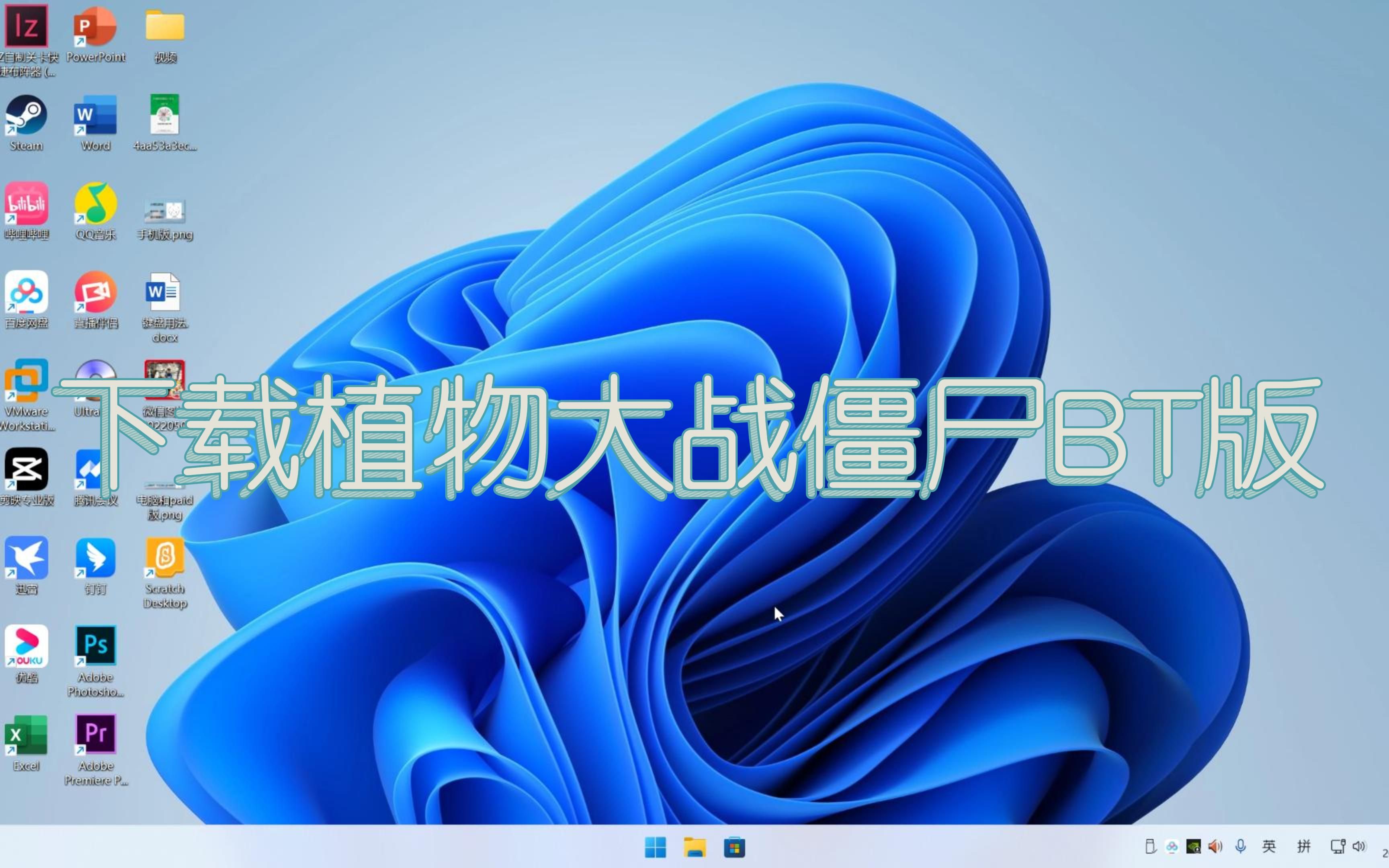This screenshot has height=868, width=1389.
Task: Click the orange speaker tray icon
Action: tap(1215, 846)
